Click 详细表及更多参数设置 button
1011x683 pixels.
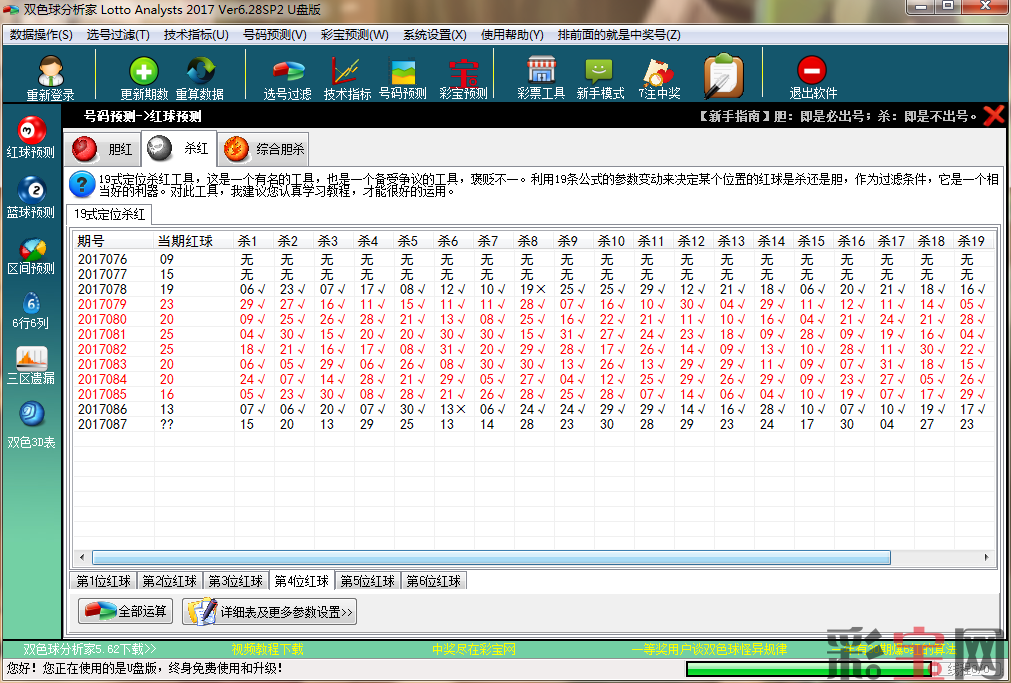pos(270,611)
